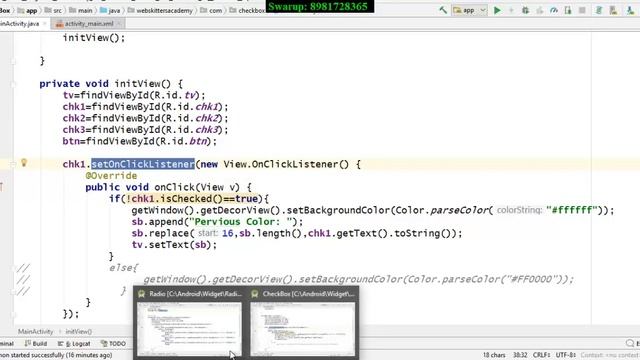Click highlighted setOnClickListener text
Image resolution: width=640 pixels, height=360 pixels.
pyautogui.click(x=143, y=164)
